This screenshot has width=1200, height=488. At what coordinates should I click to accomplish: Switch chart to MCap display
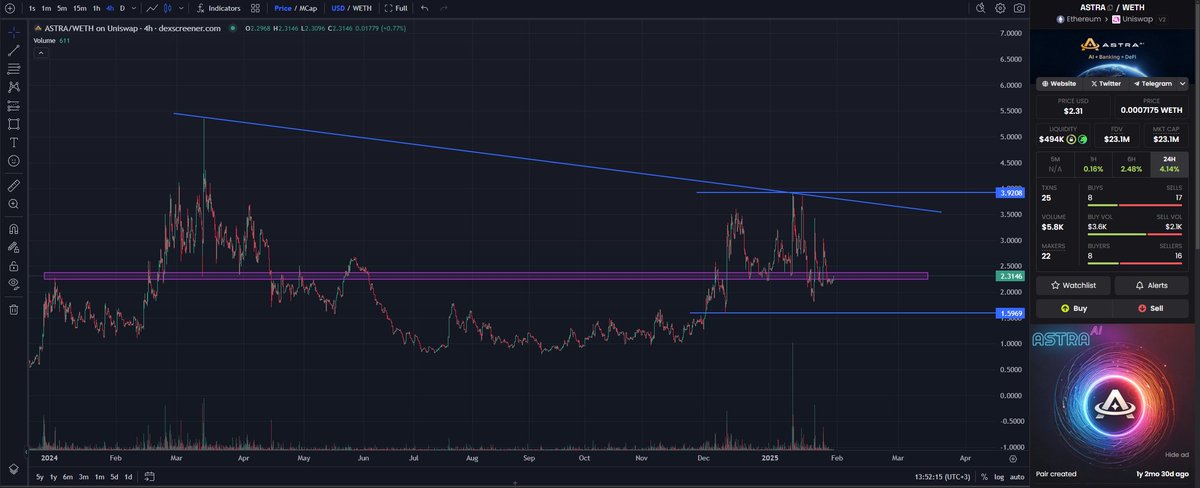308,8
